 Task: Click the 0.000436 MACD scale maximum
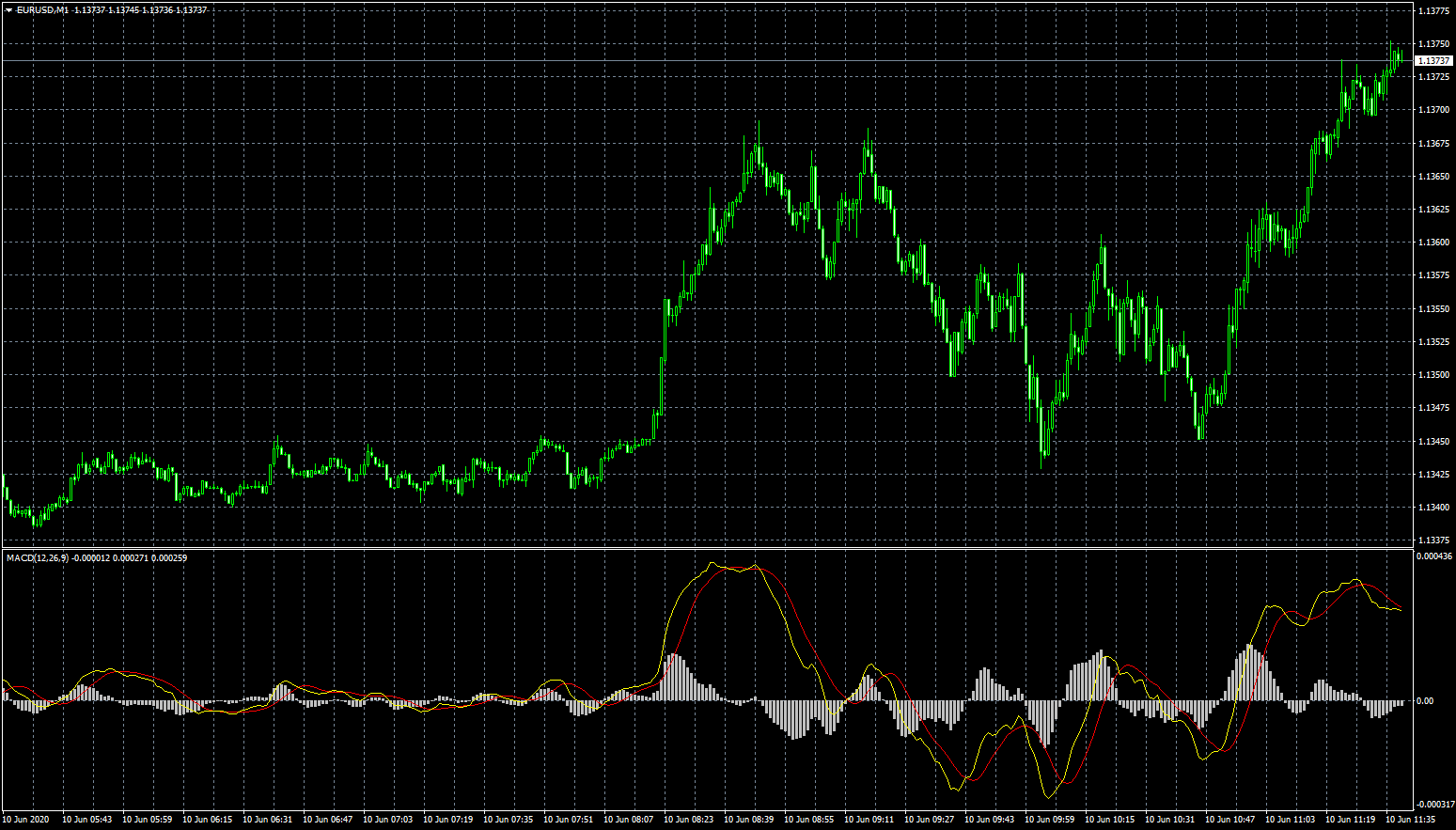1435,556
